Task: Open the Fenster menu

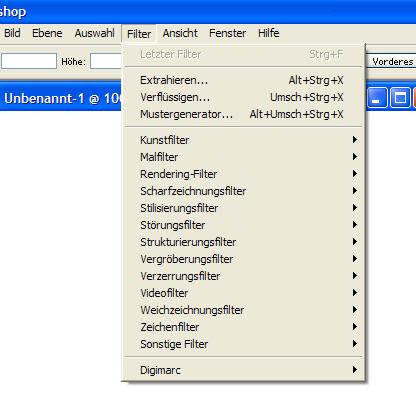Action: coord(228,33)
